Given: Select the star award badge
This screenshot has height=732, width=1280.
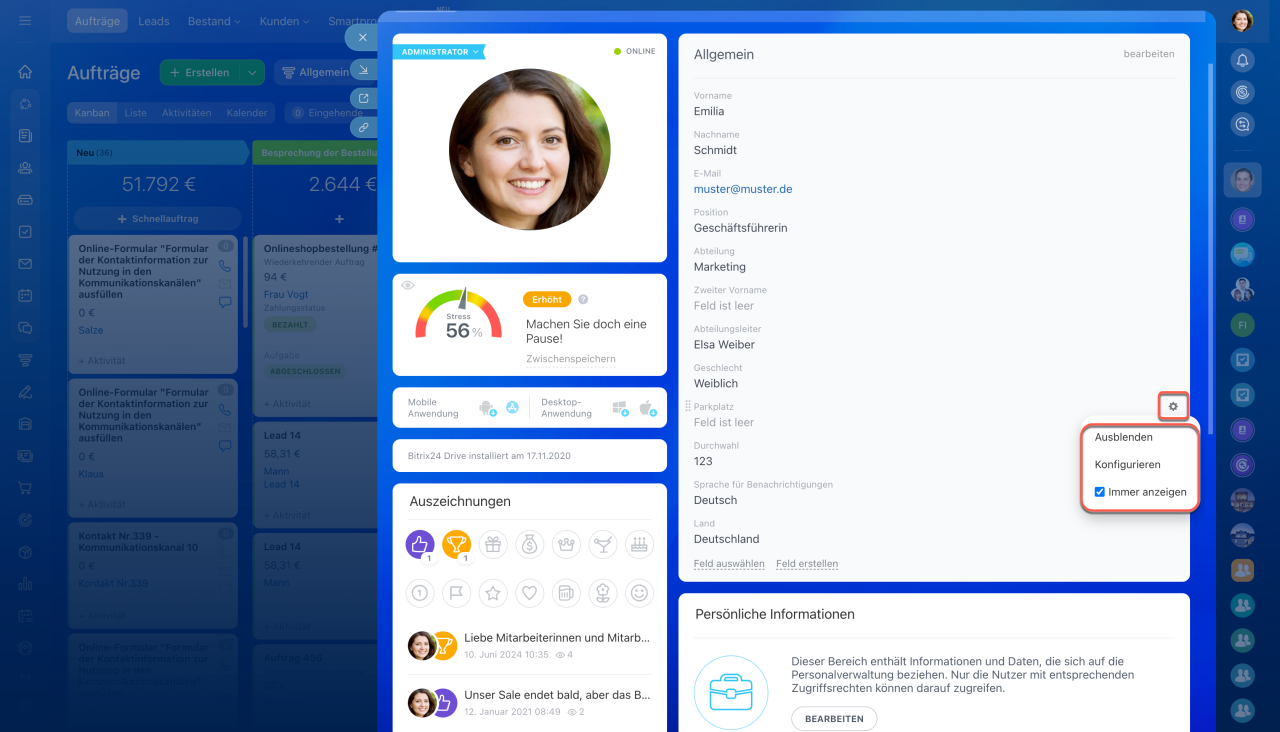Looking at the screenshot, I should (493, 593).
